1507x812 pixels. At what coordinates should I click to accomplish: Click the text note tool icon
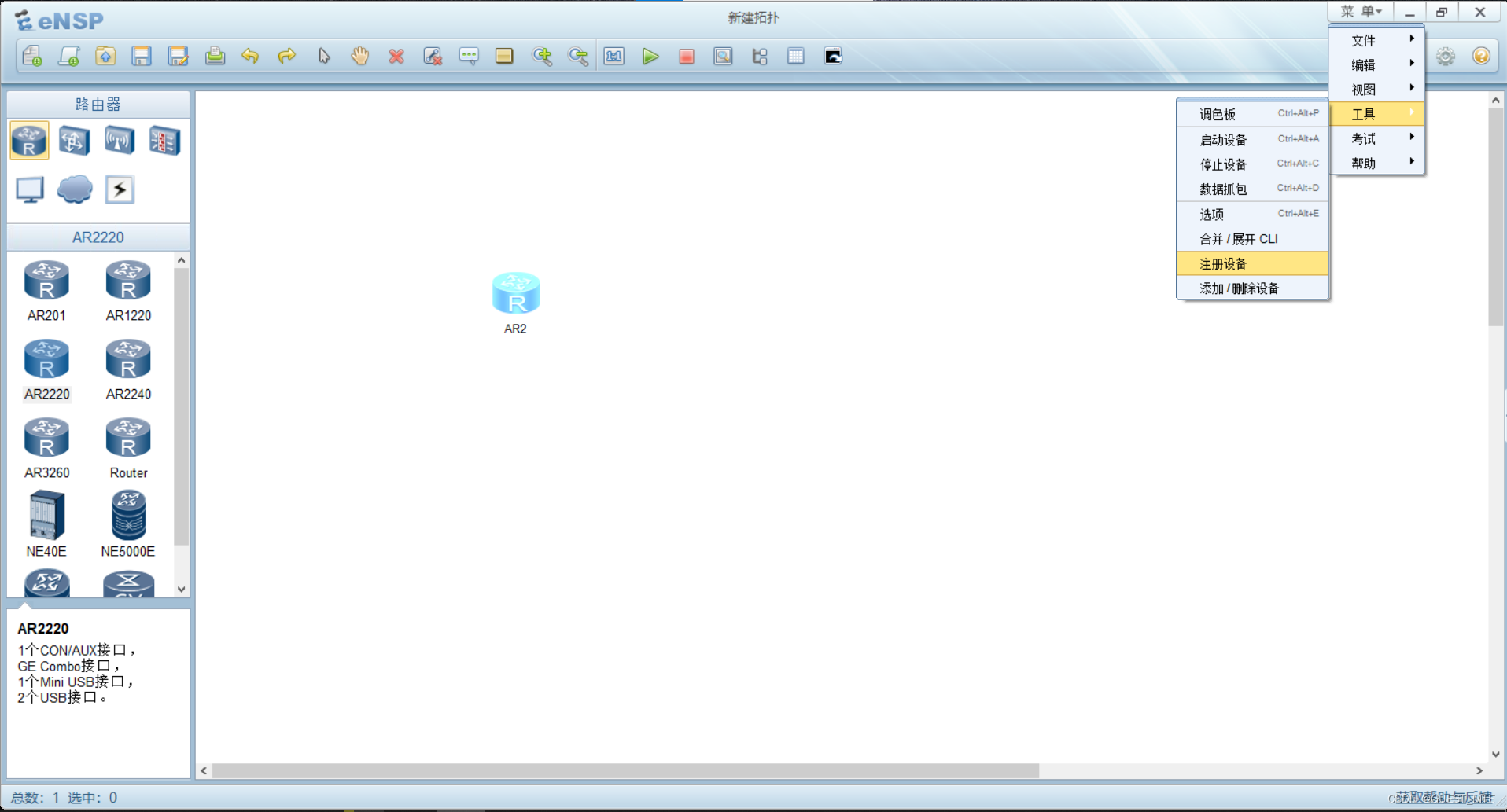469,56
